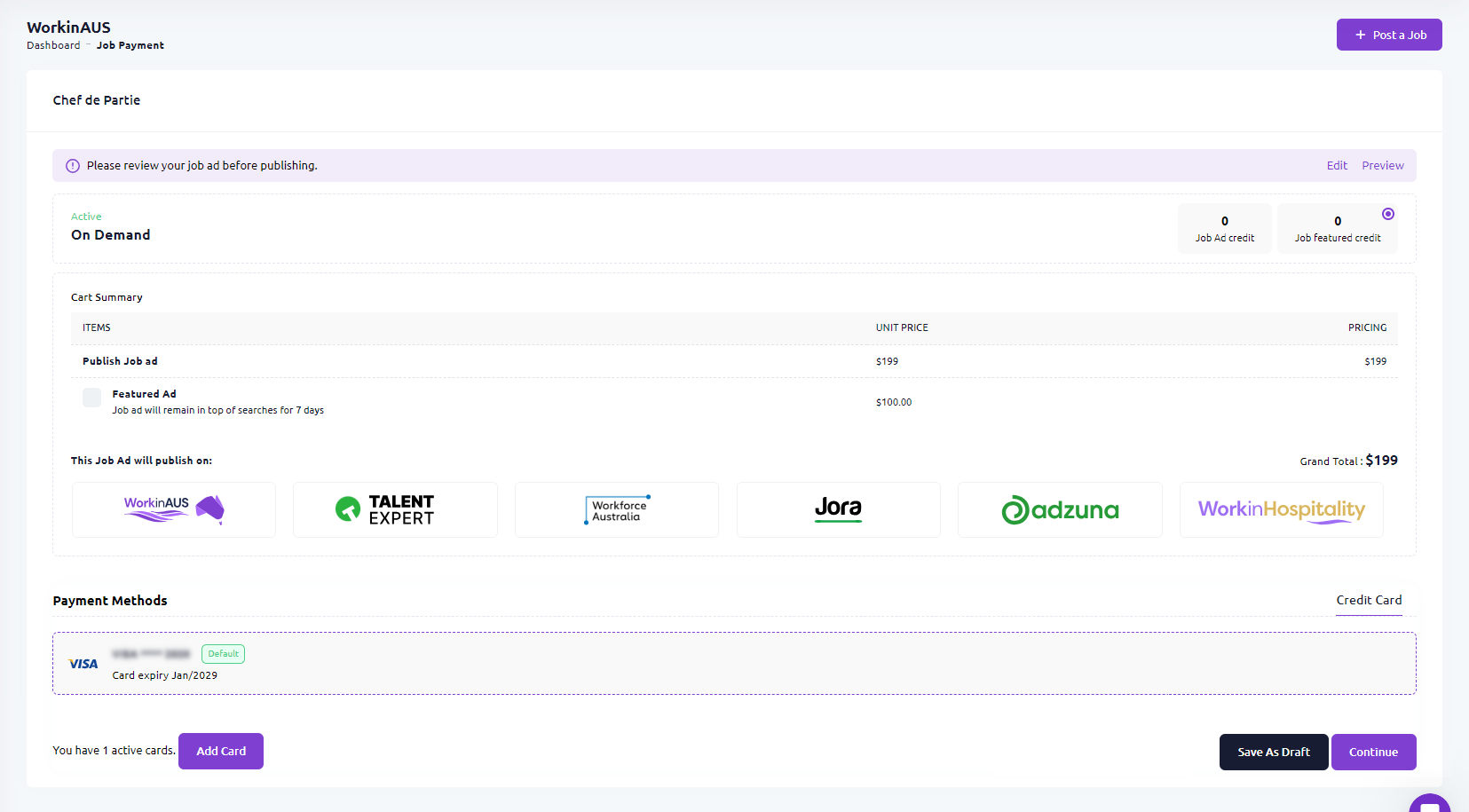Click the Workforce Australia logo
The width and height of the screenshot is (1469, 812).
click(x=617, y=509)
